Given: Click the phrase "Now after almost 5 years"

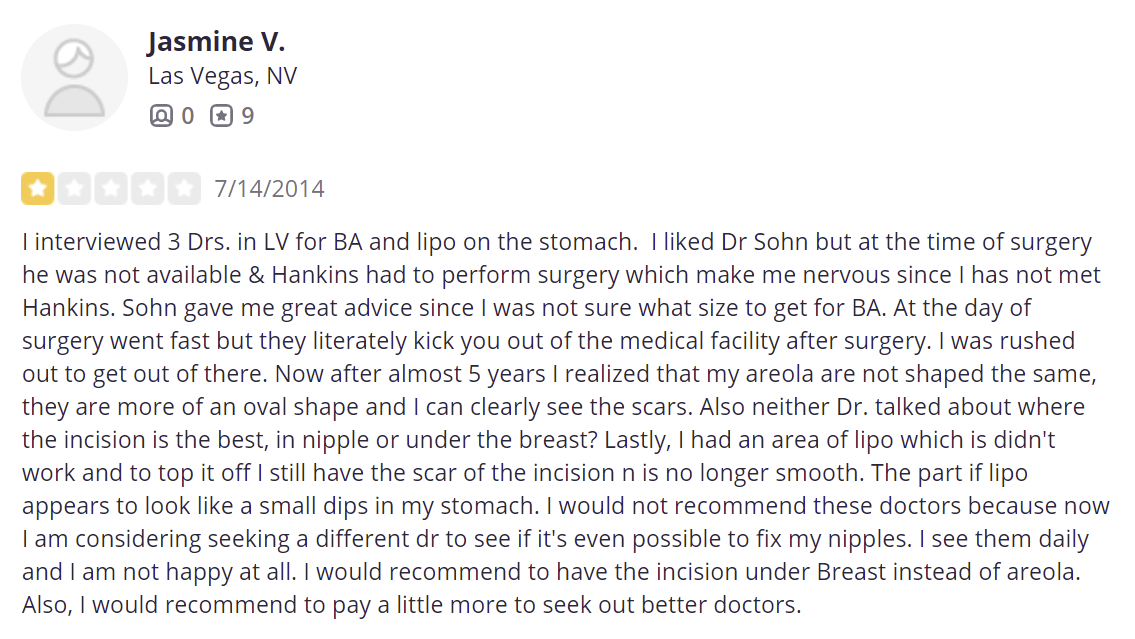Looking at the screenshot, I should [410, 373].
